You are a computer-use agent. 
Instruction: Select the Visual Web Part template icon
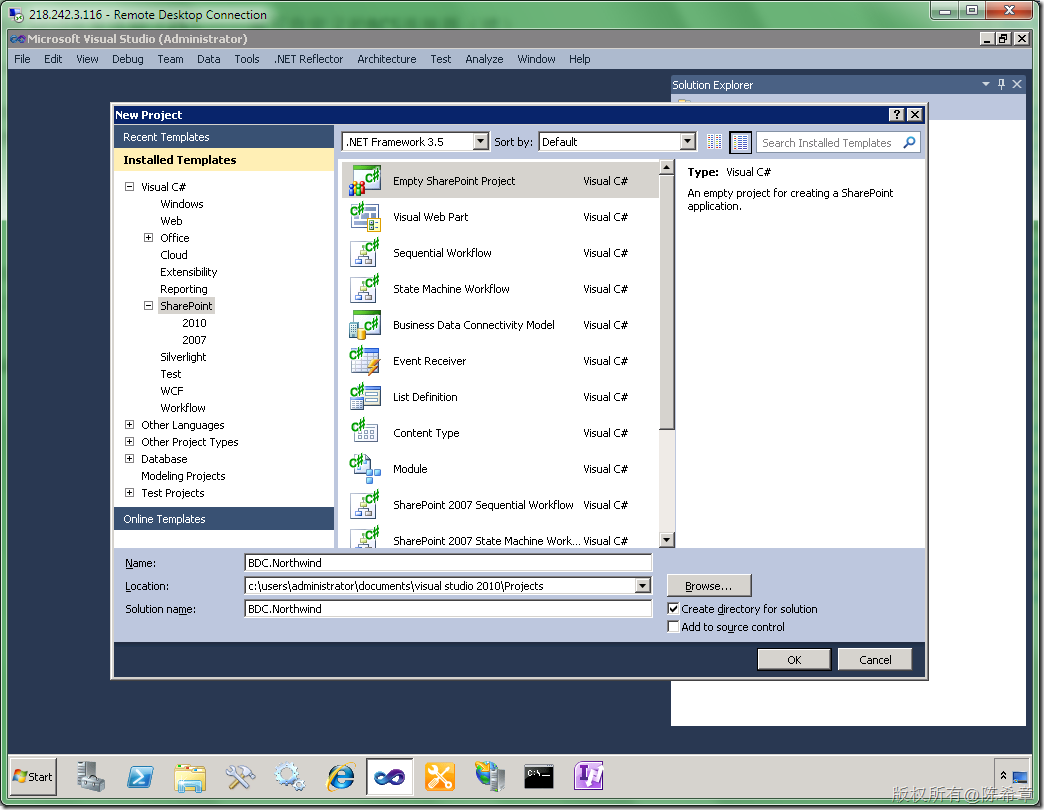tap(365, 217)
